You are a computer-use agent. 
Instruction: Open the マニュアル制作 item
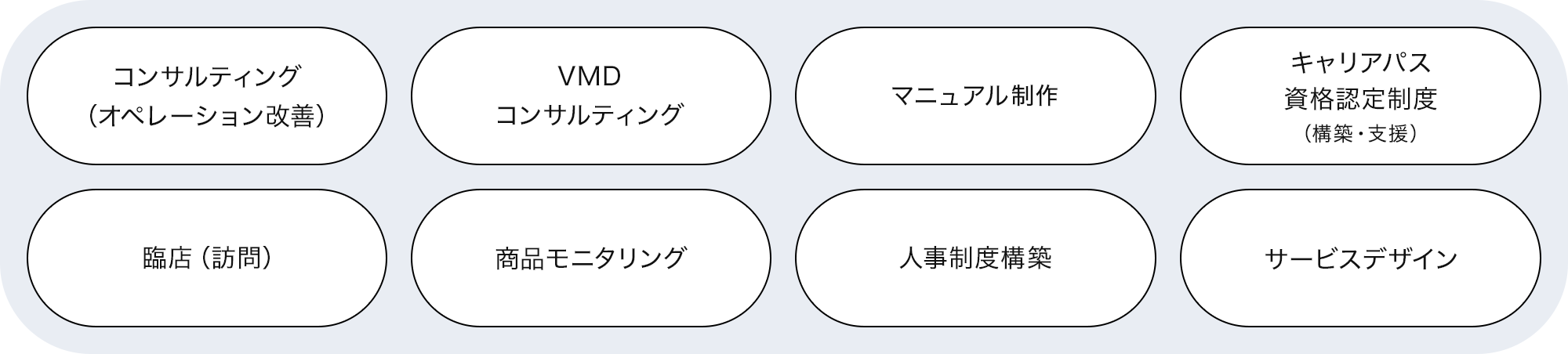[x=975, y=96]
